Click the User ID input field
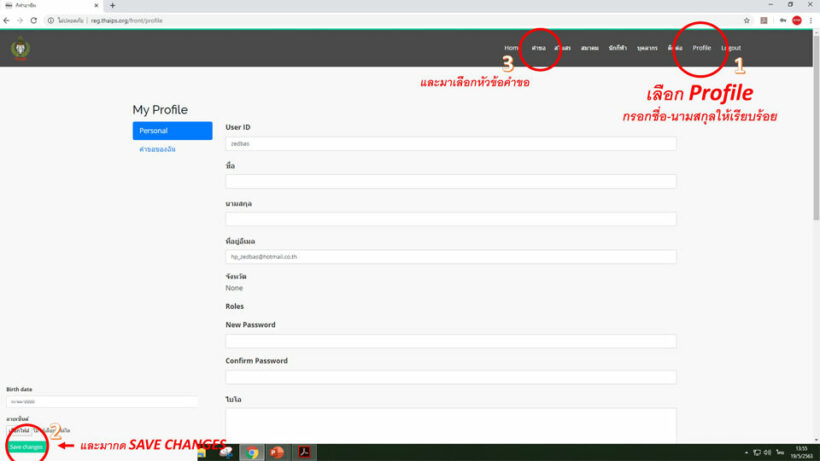The height and width of the screenshot is (461, 820). (x=451, y=144)
